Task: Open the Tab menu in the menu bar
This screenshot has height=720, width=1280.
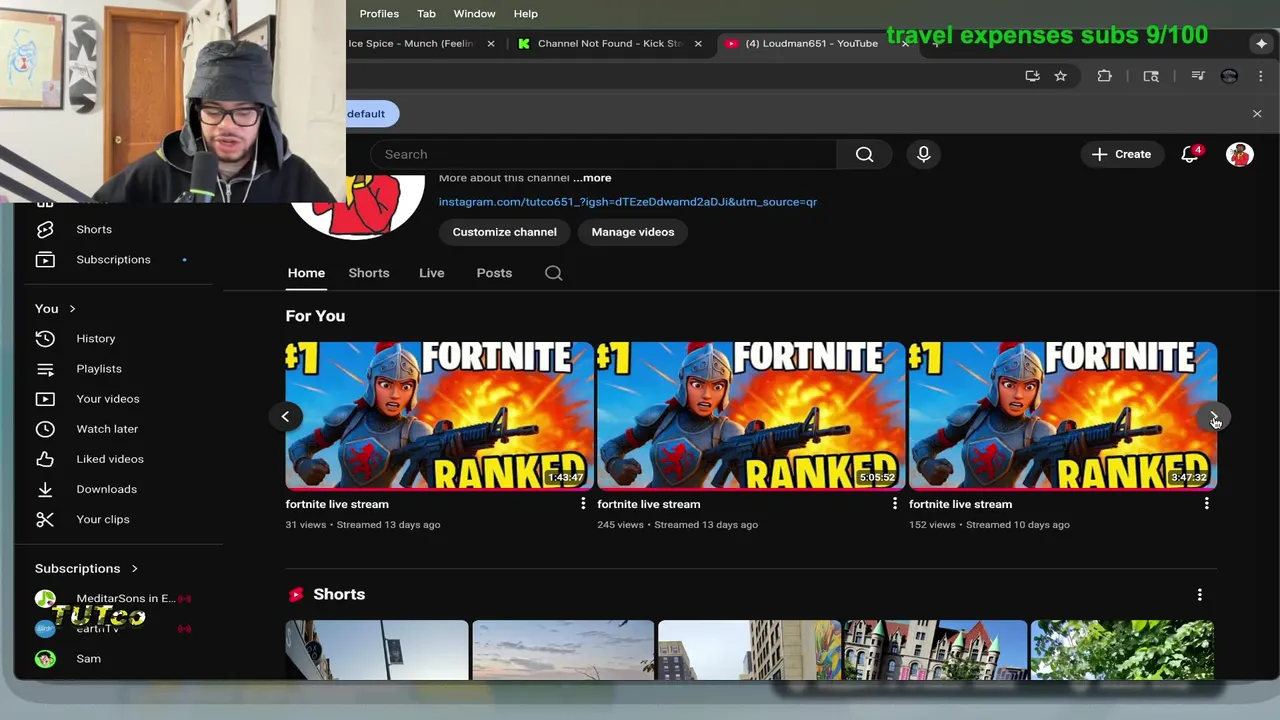Action: tap(426, 14)
